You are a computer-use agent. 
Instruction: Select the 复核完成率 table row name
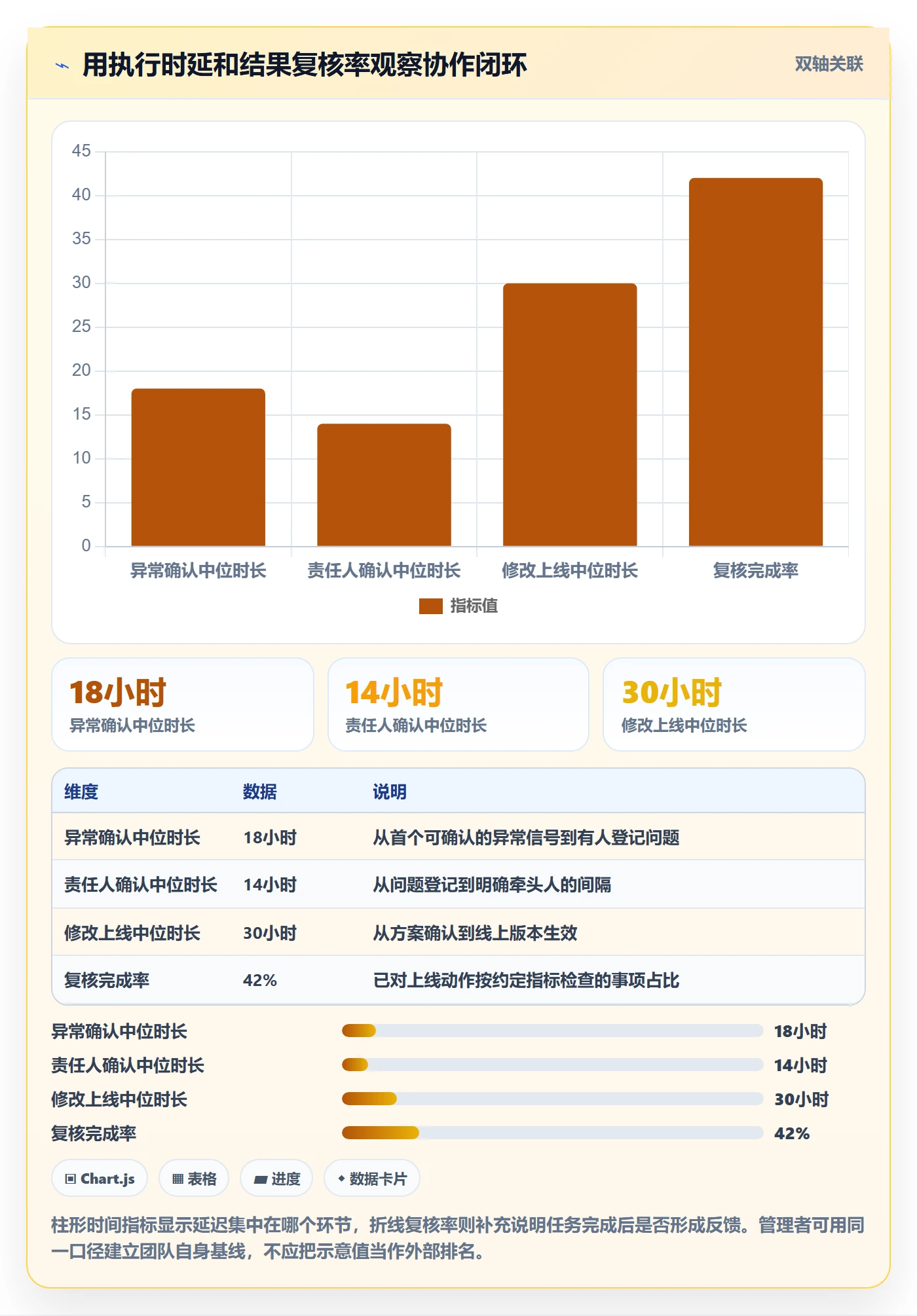107,981
